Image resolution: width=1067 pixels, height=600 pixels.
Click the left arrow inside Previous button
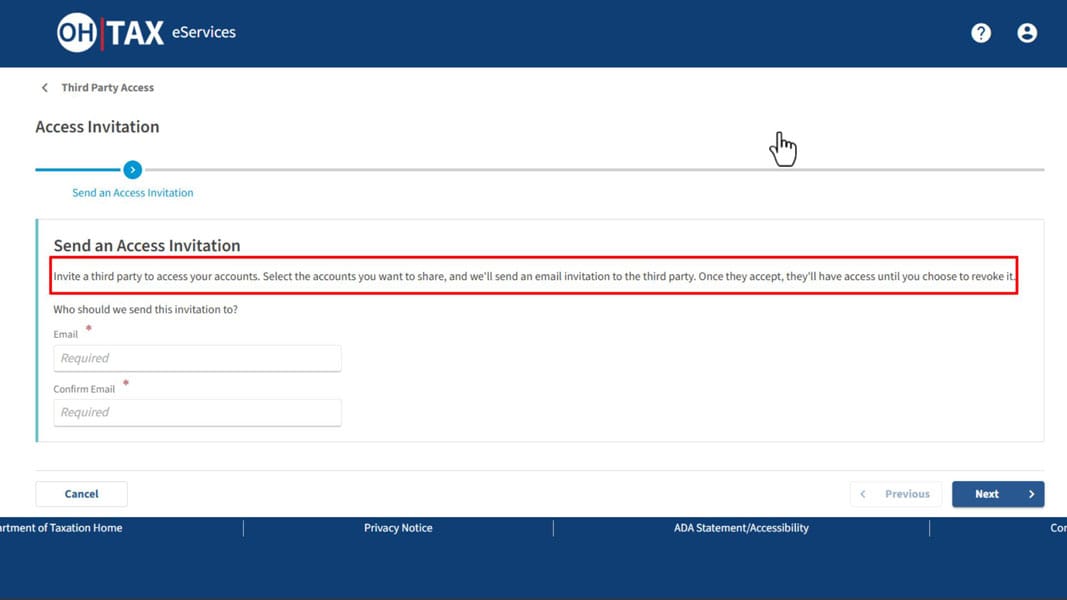click(x=863, y=494)
